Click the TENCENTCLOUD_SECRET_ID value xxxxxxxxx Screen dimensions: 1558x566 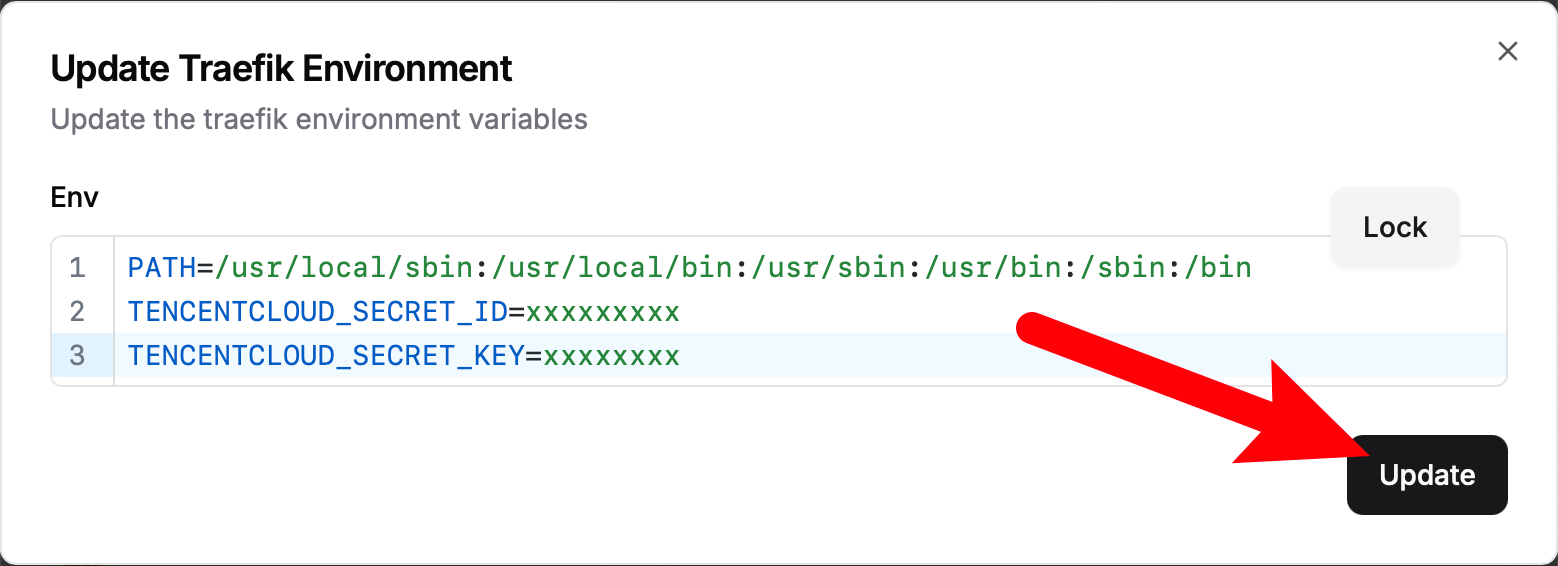[x=602, y=312]
